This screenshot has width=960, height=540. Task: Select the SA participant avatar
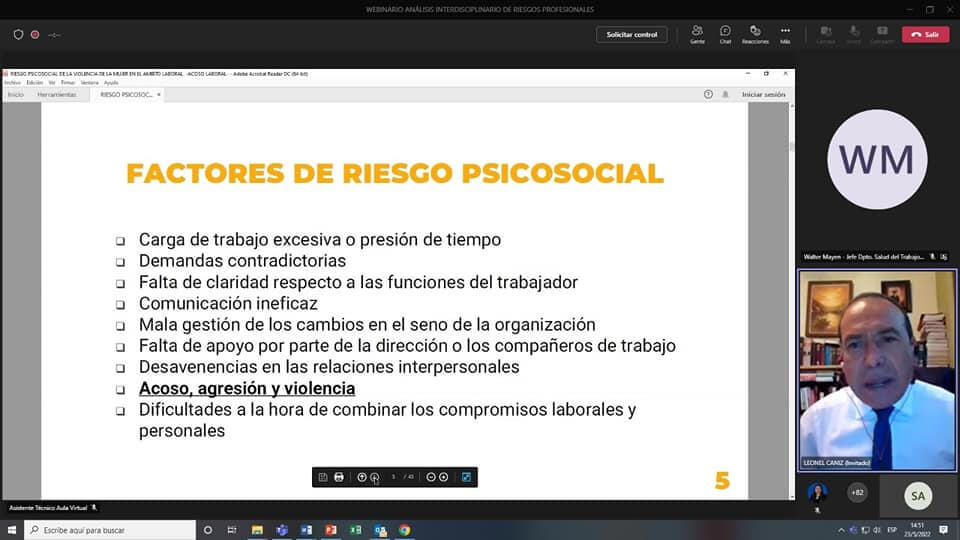click(918, 496)
